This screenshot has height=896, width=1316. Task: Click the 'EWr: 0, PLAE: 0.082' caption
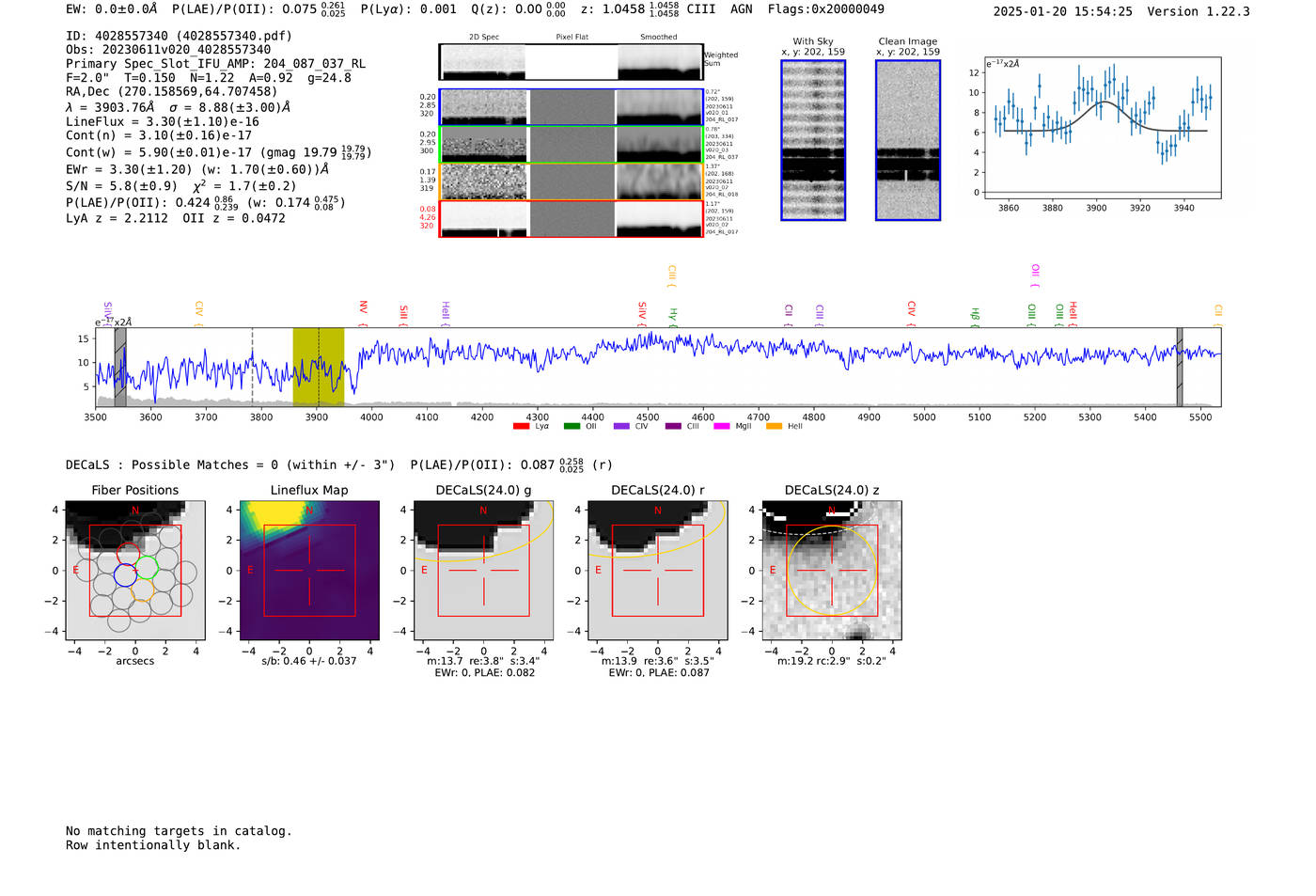[x=484, y=673]
